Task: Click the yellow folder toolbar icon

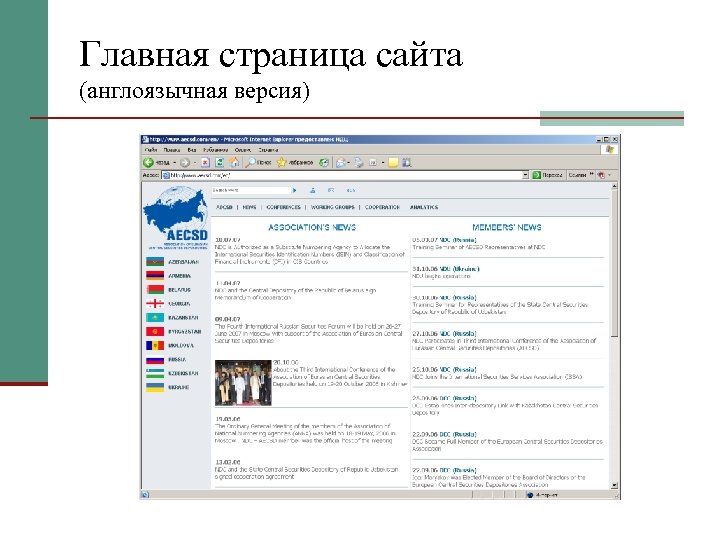Action: [x=393, y=163]
